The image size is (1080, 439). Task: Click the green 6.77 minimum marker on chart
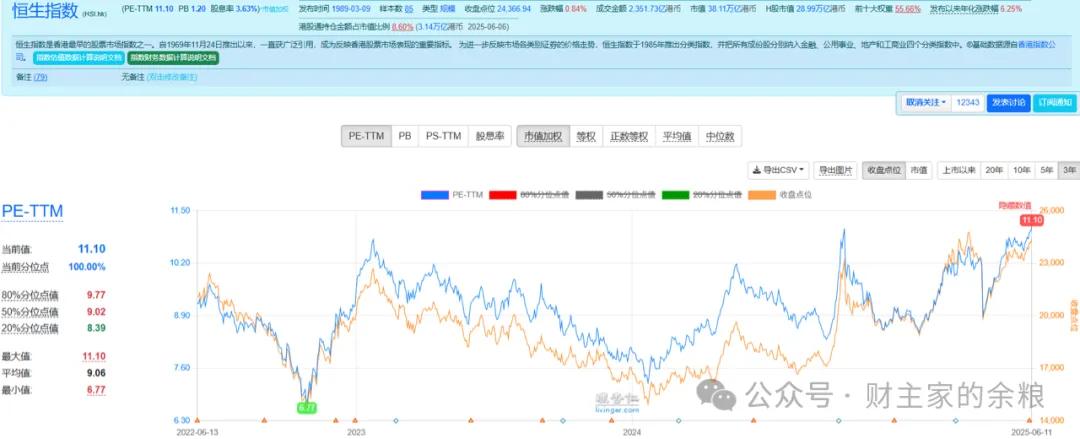tap(307, 408)
